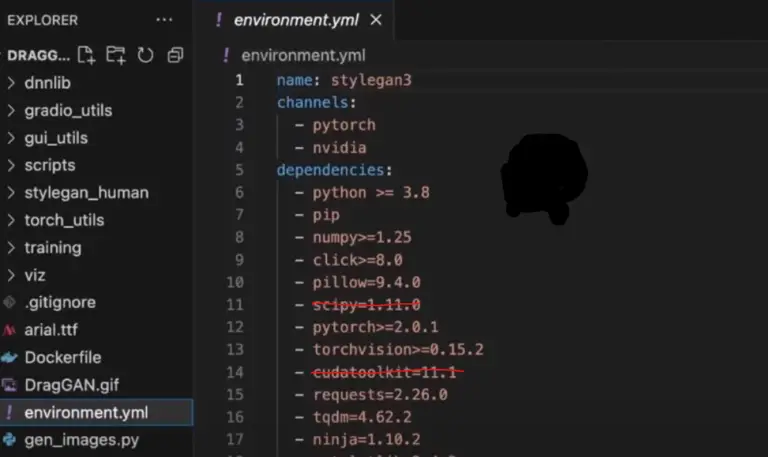Select environment.yml in the file tree
The height and width of the screenshot is (457, 768).
(84, 412)
